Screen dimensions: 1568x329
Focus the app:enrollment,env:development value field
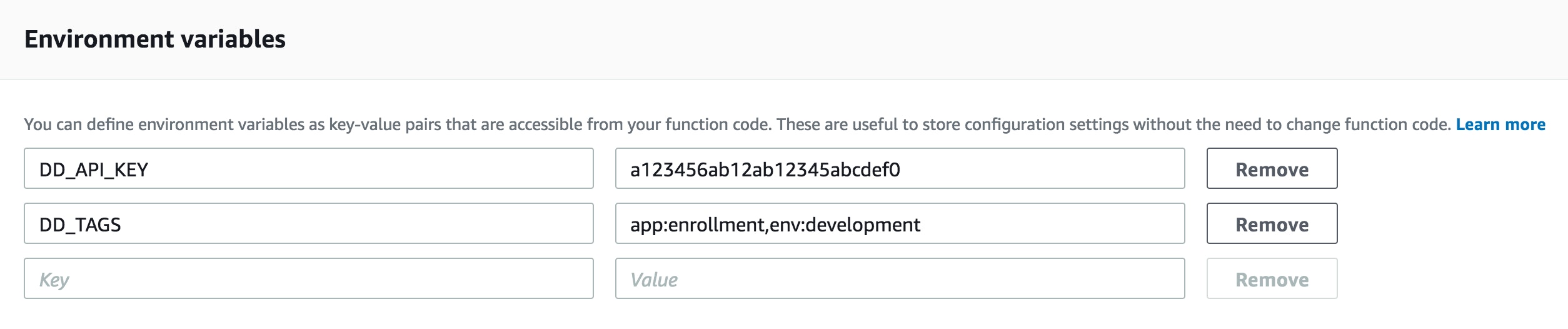click(x=900, y=223)
